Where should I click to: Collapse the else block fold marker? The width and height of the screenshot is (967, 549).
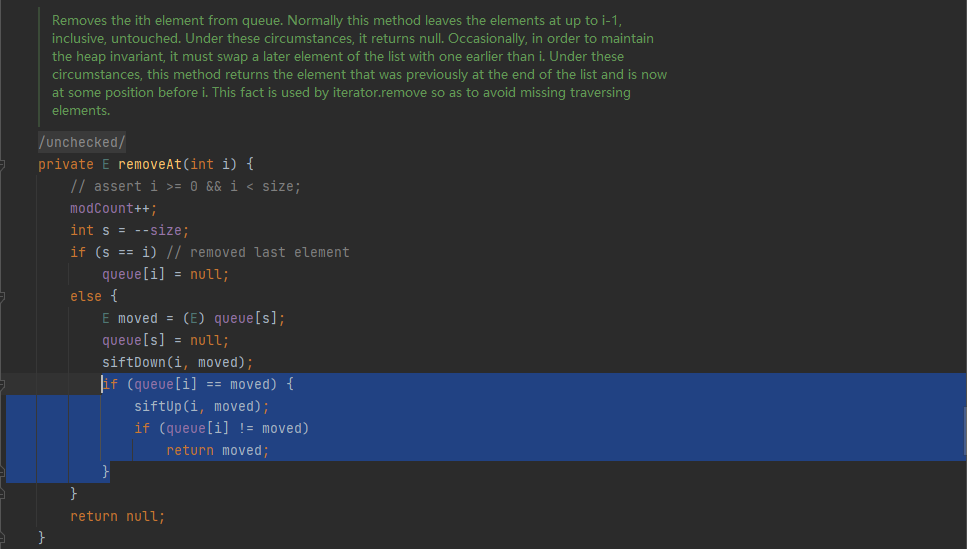coord(4,296)
